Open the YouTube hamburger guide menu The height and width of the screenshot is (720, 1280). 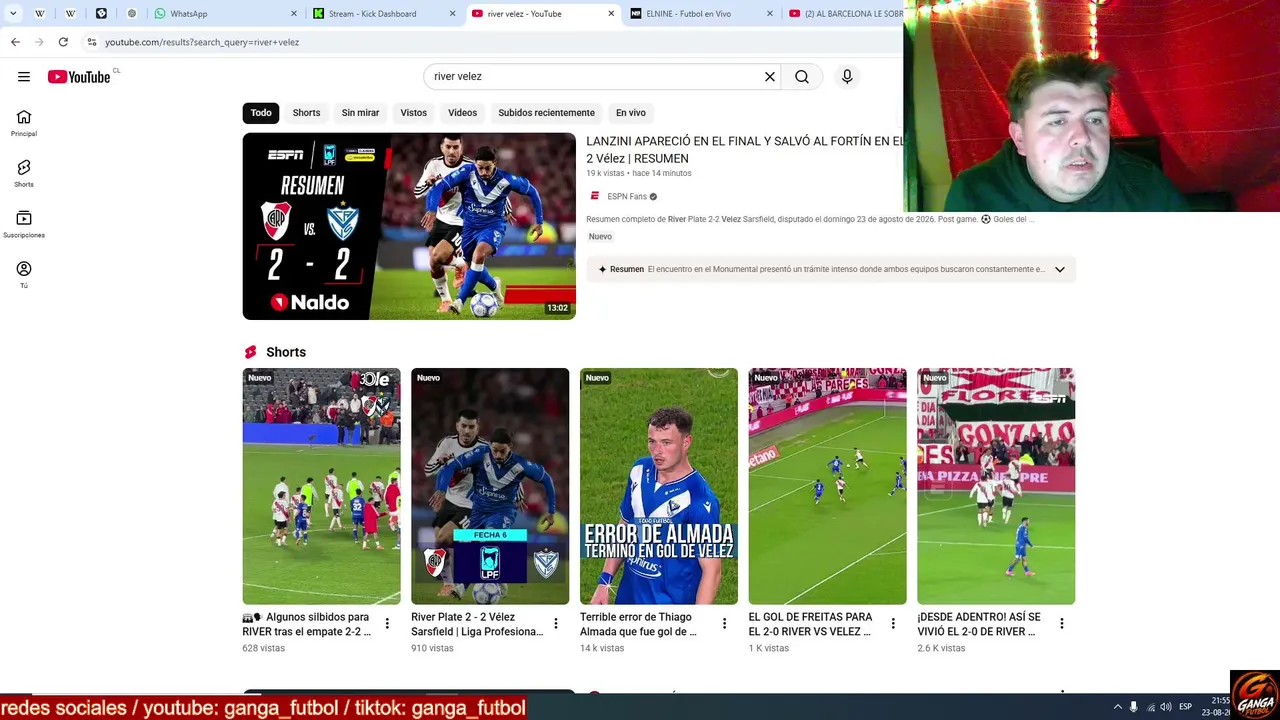pos(24,77)
